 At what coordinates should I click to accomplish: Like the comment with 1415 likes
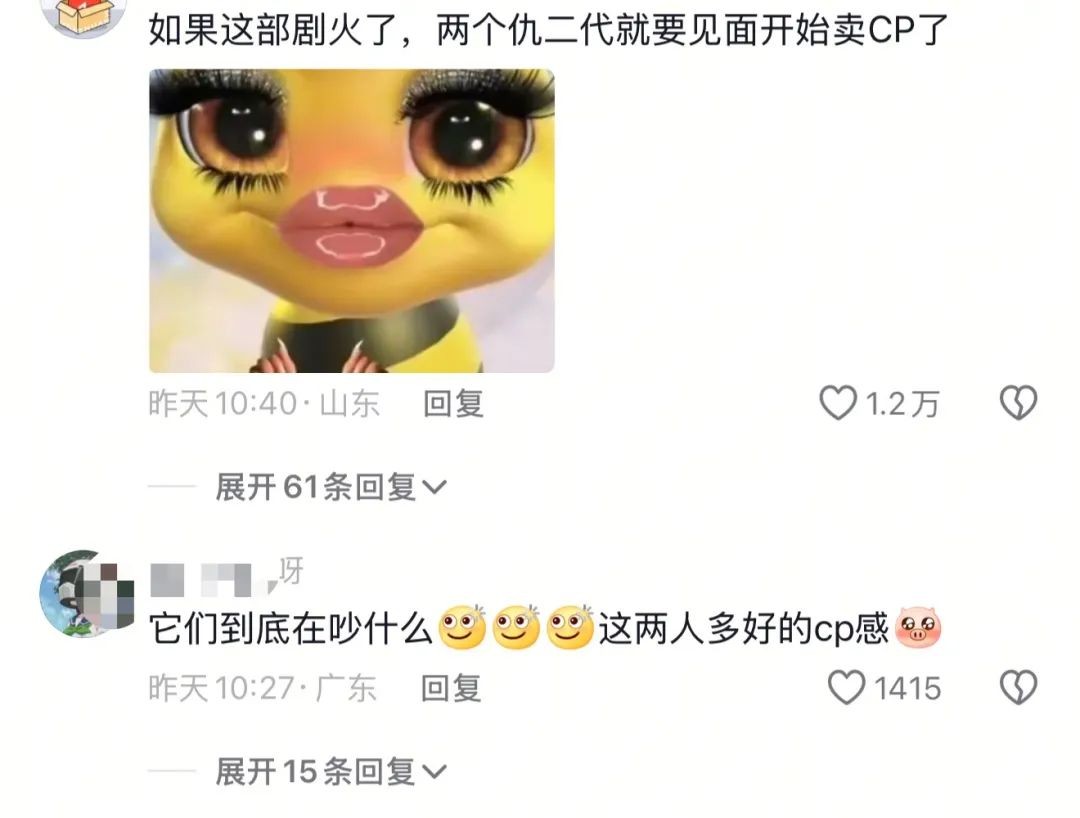pos(846,687)
